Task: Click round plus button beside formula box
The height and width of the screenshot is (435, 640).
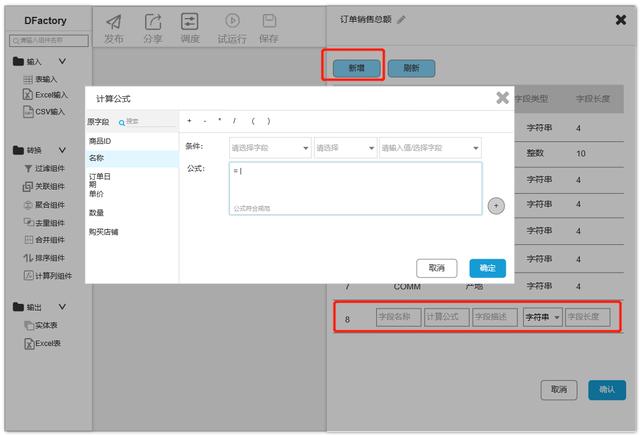Action: tap(496, 206)
